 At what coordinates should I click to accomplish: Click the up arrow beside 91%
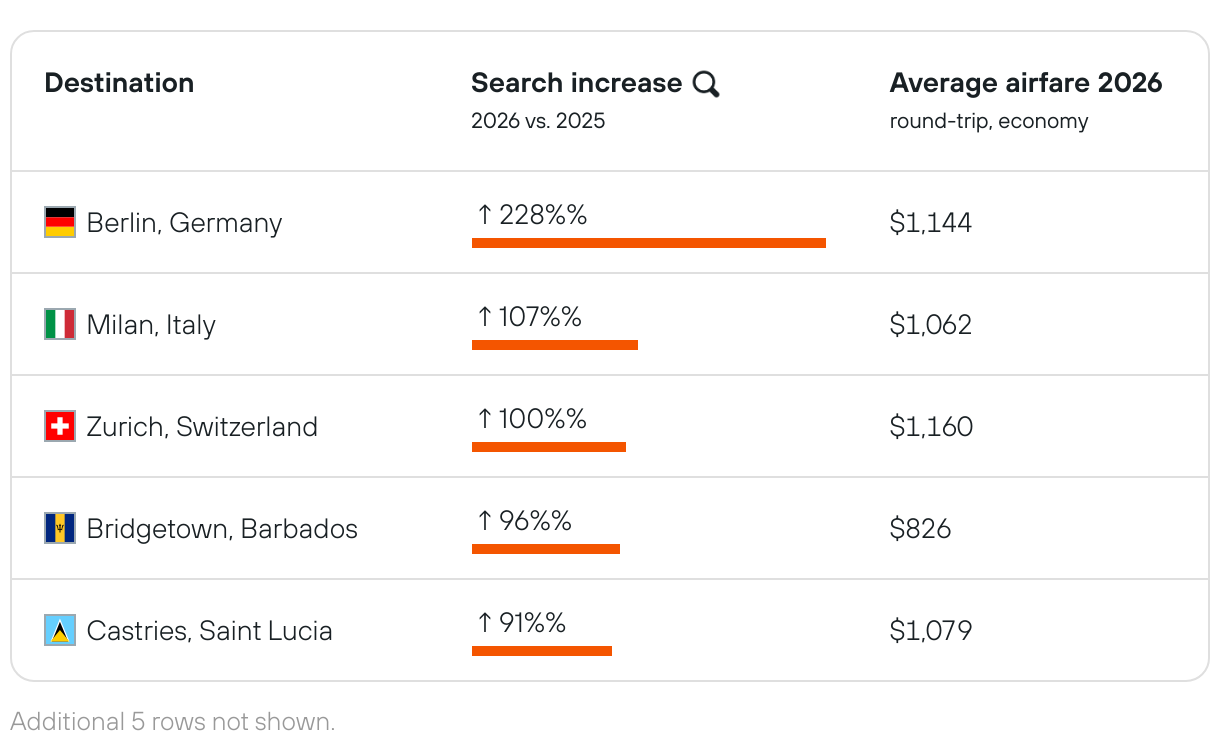[x=485, y=622]
